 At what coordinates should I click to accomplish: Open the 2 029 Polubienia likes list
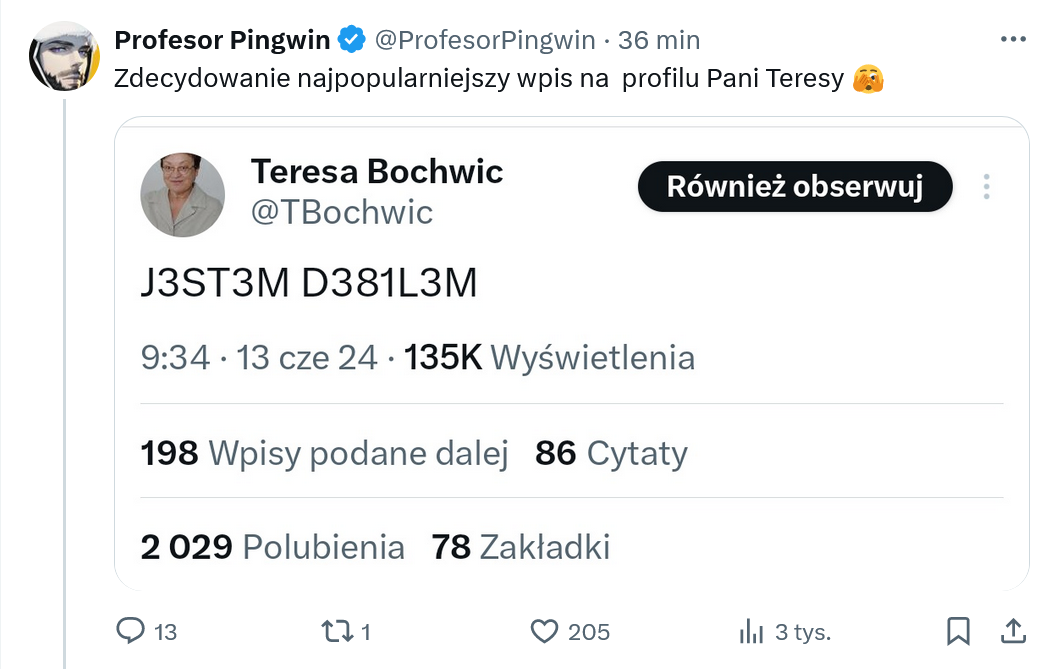(x=272, y=546)
